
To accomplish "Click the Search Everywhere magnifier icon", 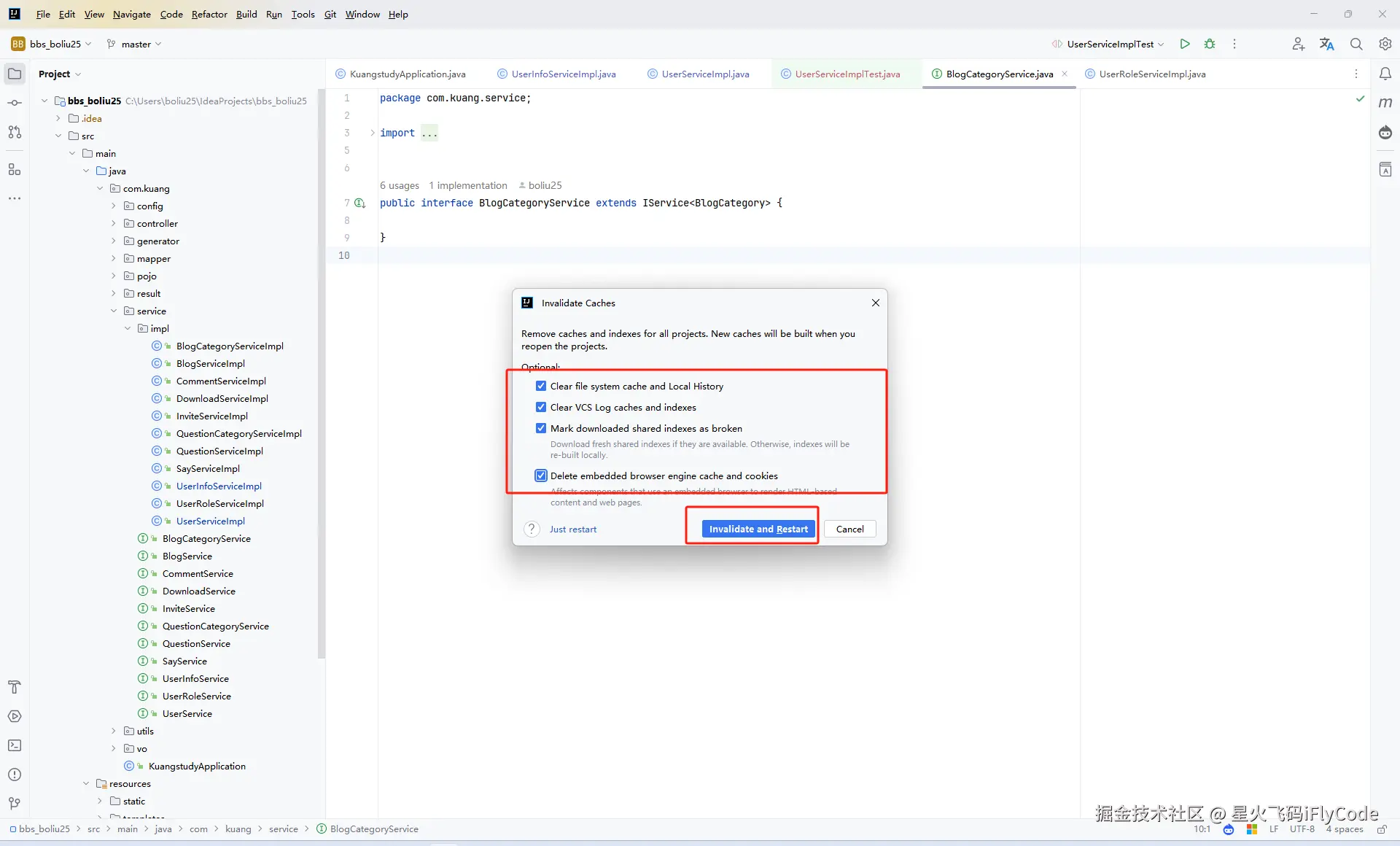I will coord(1356,44).
